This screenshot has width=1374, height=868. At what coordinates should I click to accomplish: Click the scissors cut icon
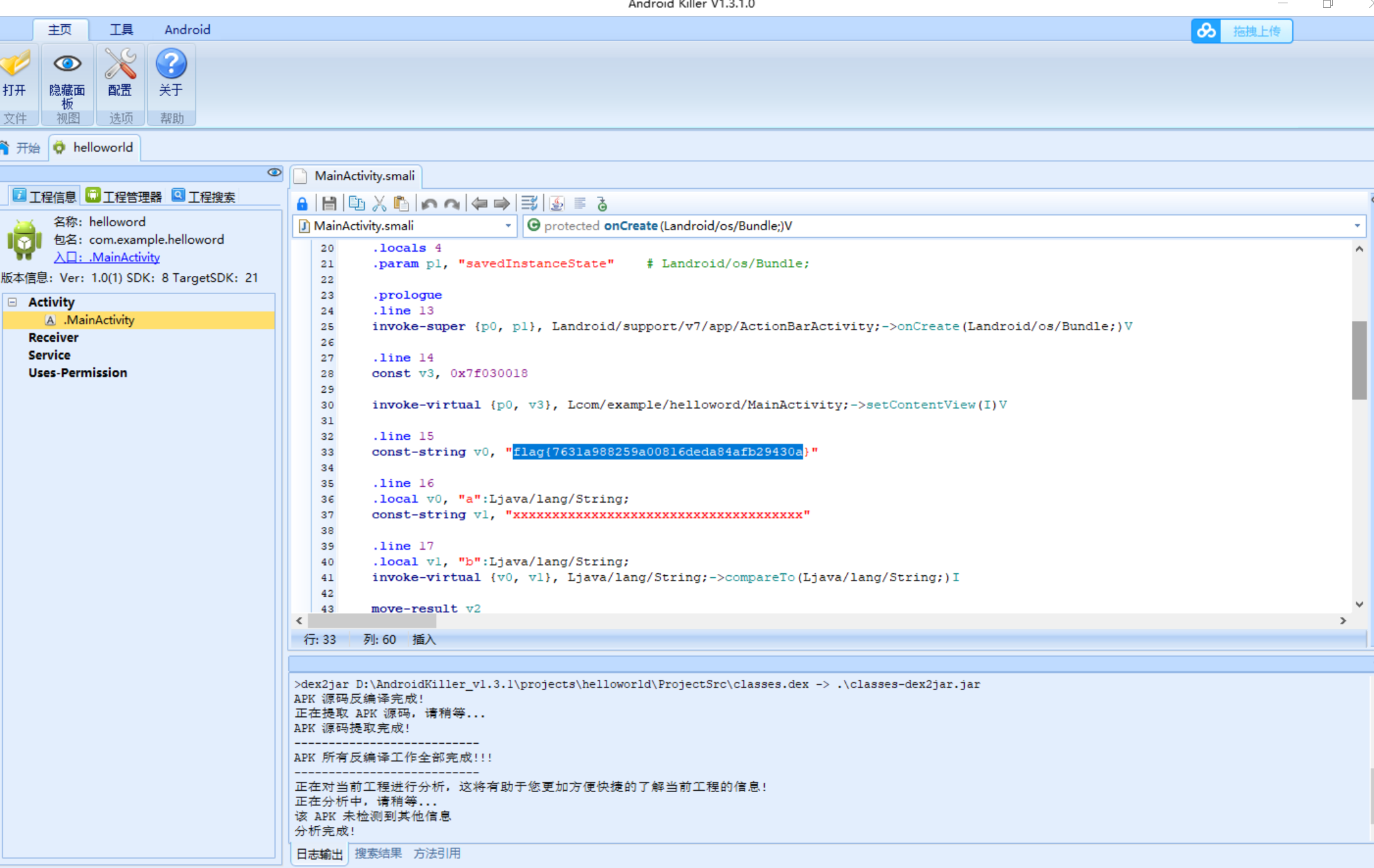379,203
